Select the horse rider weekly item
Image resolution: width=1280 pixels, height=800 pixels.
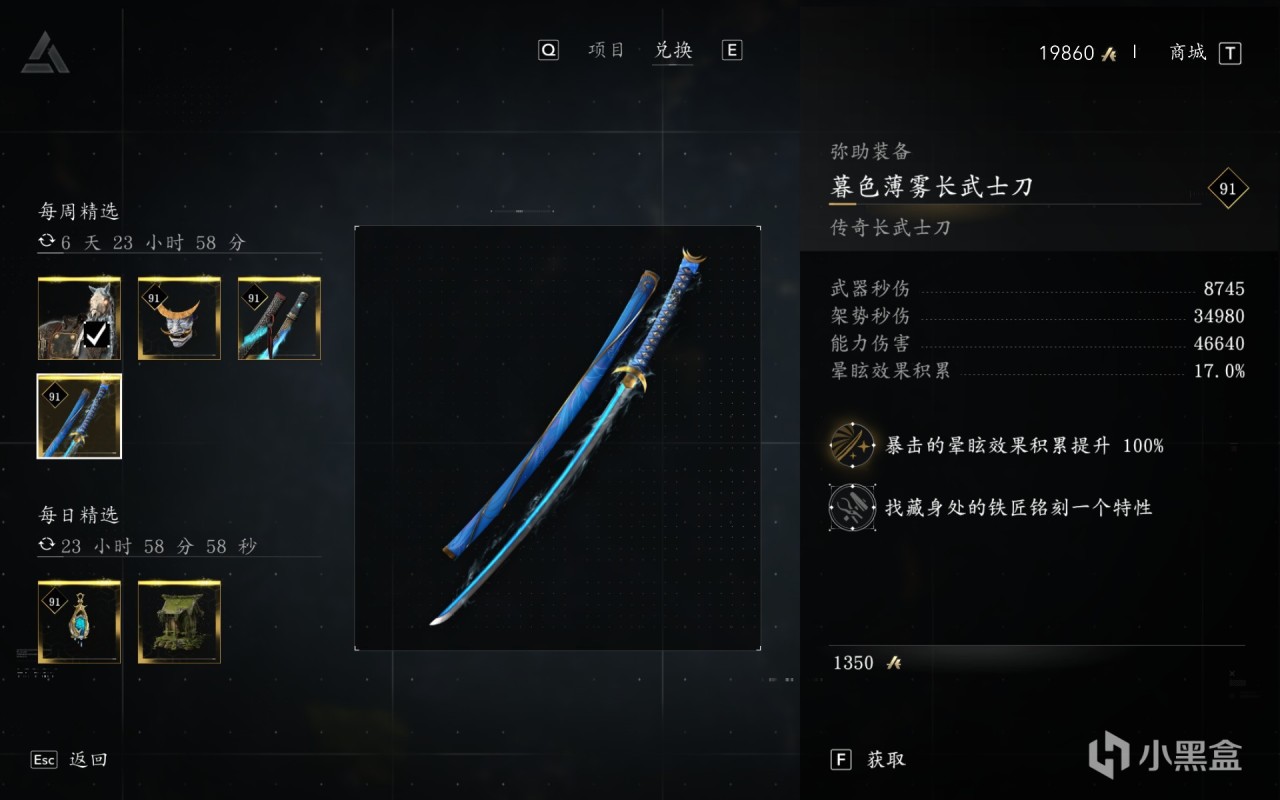(x=79, y=318)
